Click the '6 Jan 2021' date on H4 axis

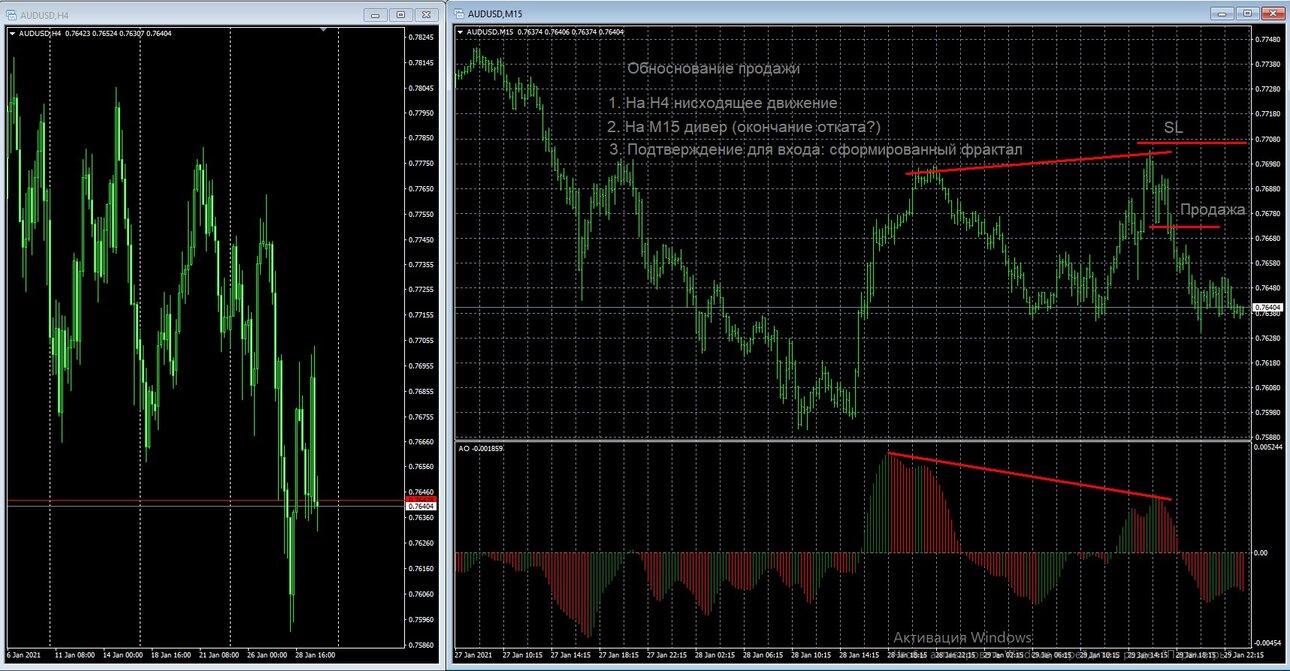coord(25,655)
